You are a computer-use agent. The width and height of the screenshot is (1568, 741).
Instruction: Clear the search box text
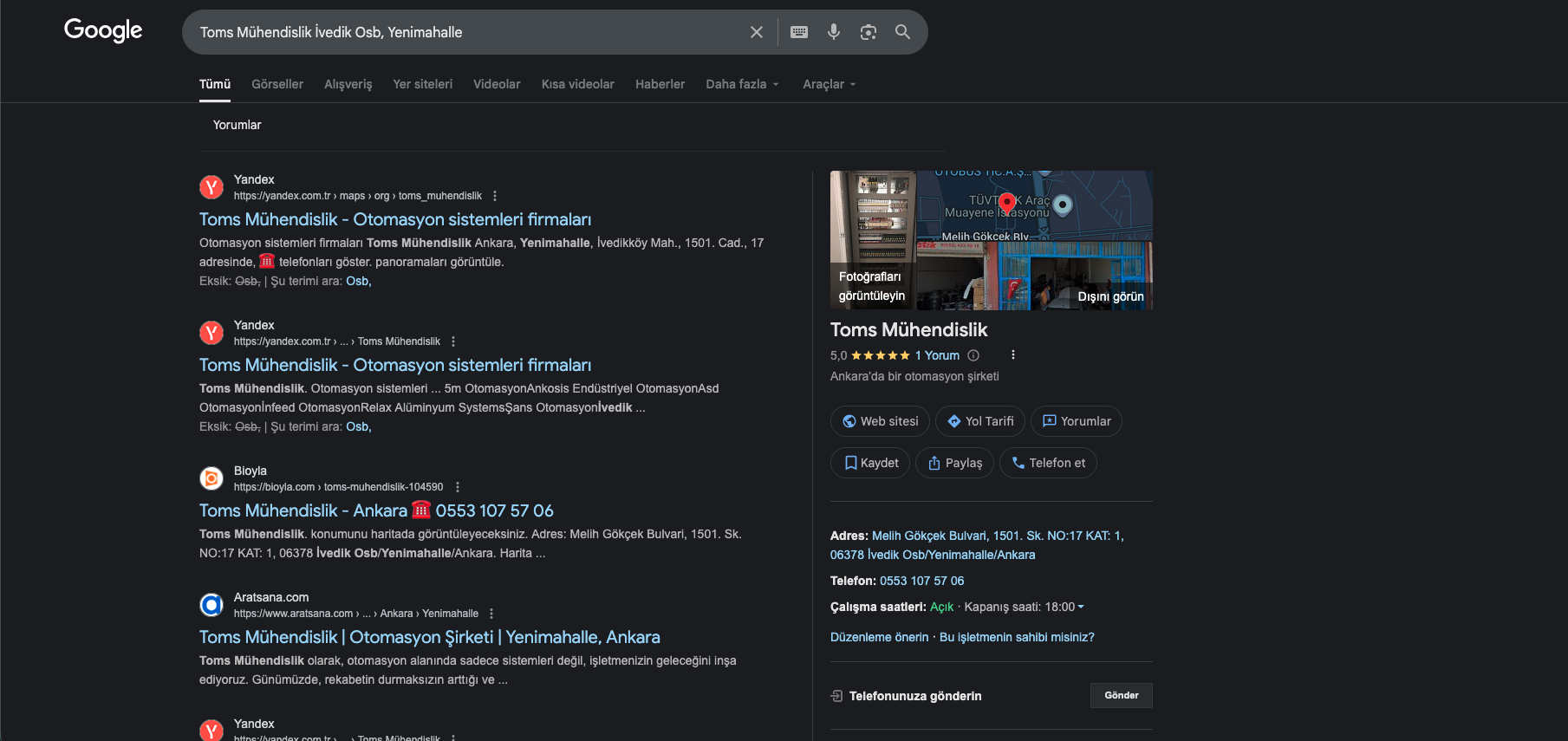pyautogui.click(x=757, y=32)
